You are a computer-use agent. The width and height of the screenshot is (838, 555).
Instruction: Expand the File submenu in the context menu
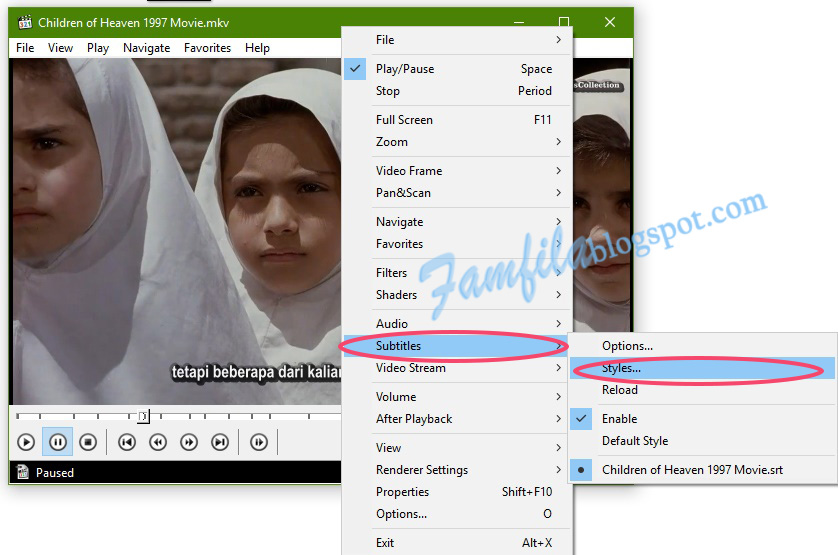pyautogui.click(x=457, y=40)
